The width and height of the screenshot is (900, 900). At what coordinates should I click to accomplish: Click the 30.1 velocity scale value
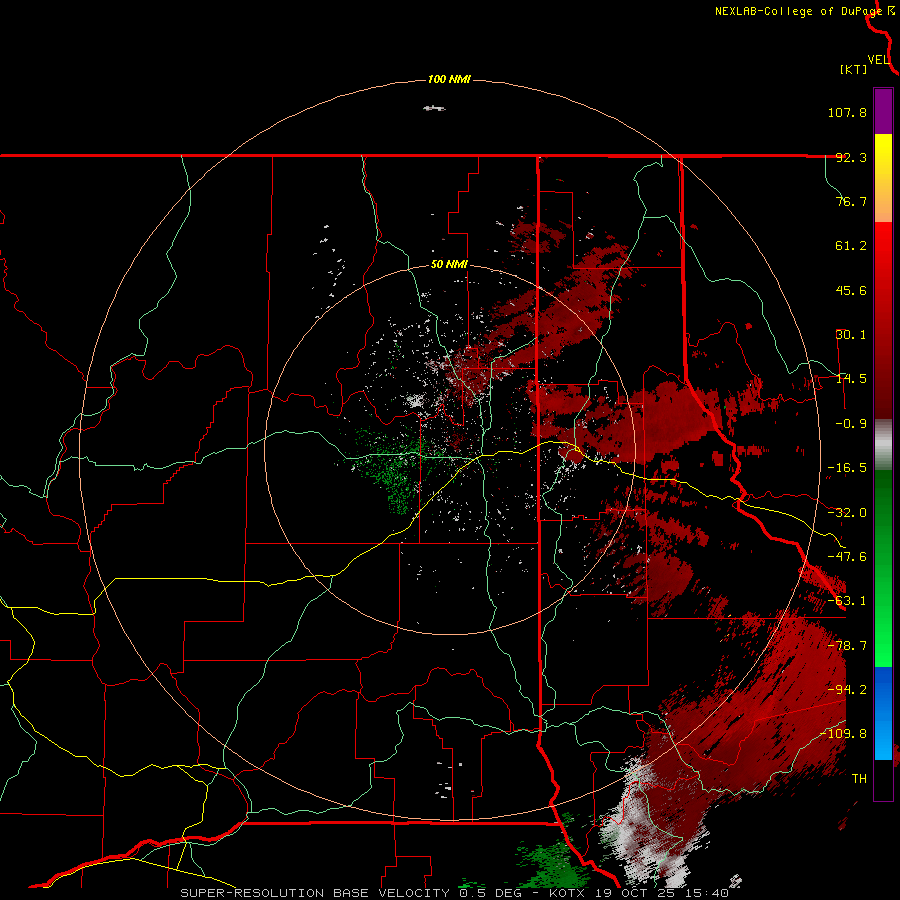(851, 335)
